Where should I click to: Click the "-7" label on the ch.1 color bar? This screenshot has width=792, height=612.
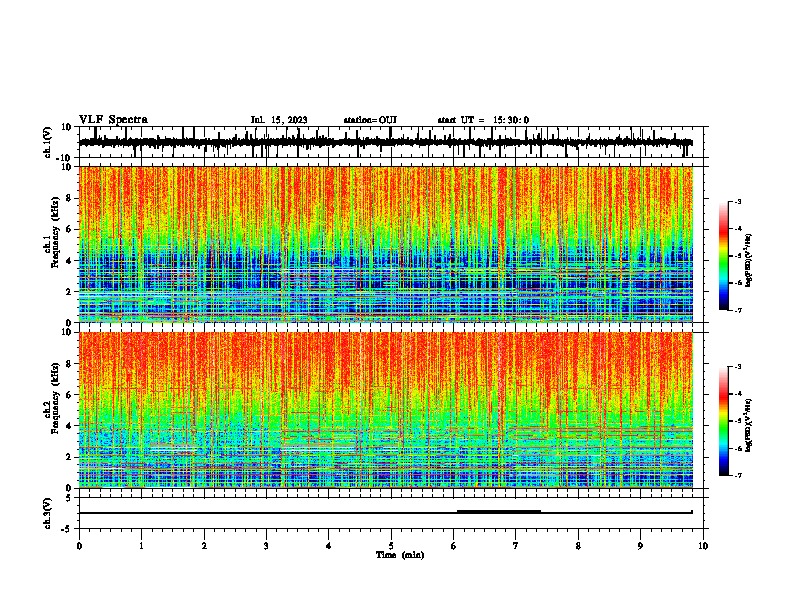(x=737, y=310)
